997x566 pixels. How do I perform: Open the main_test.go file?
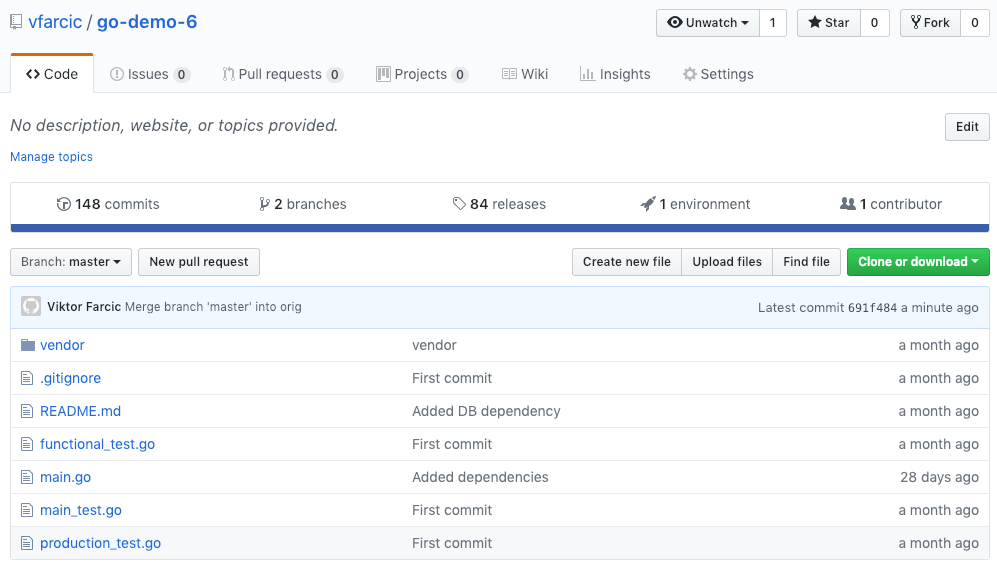81,511
